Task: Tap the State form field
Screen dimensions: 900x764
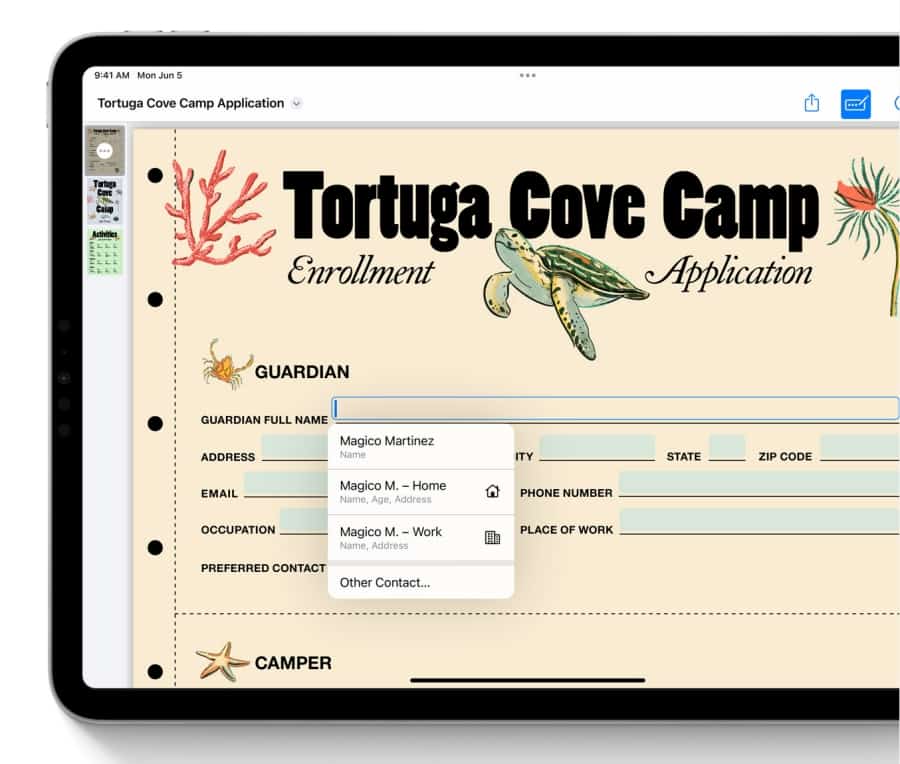Action: click(x=727, y=447)
